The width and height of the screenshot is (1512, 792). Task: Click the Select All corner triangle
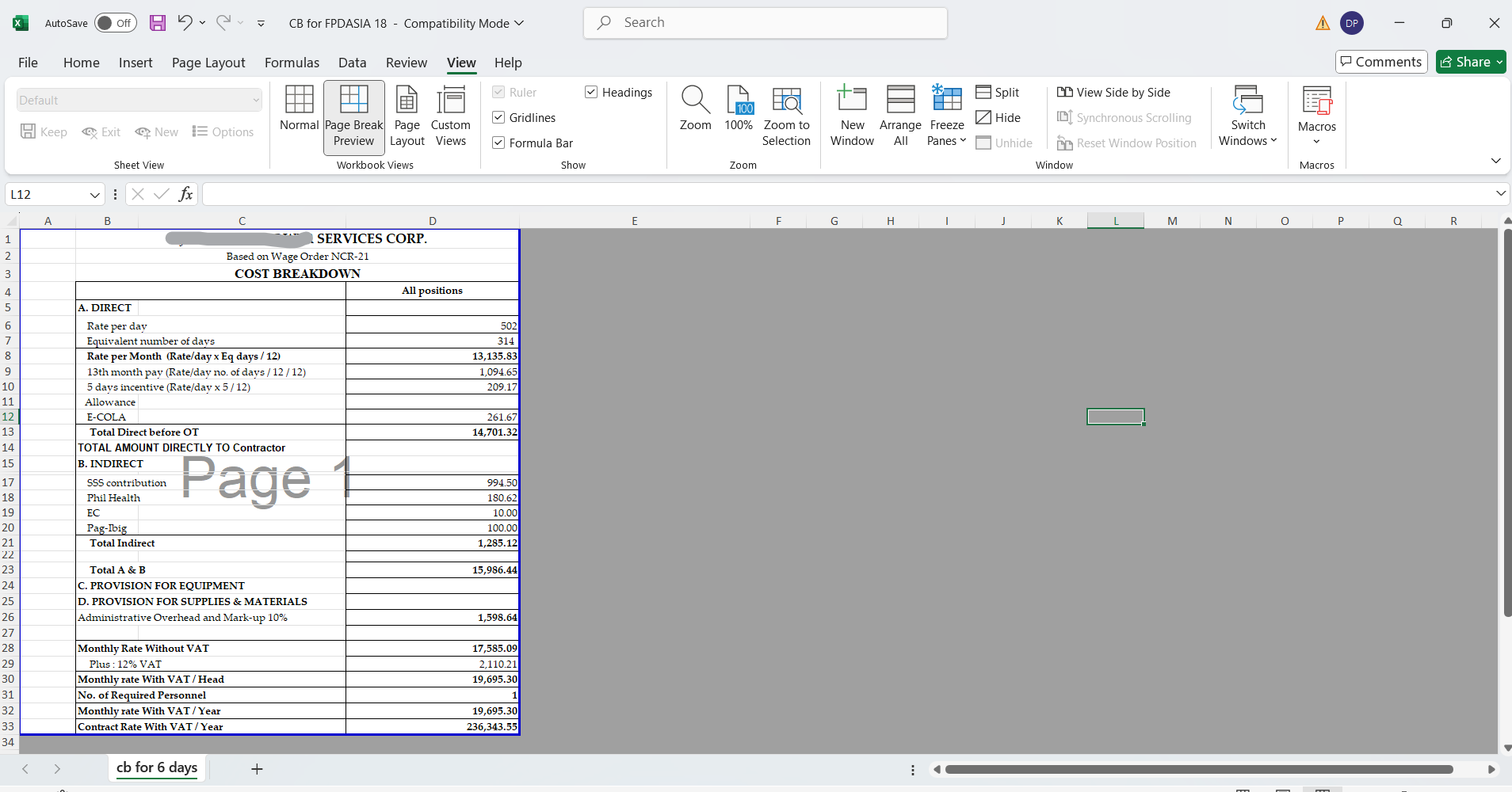11,221
